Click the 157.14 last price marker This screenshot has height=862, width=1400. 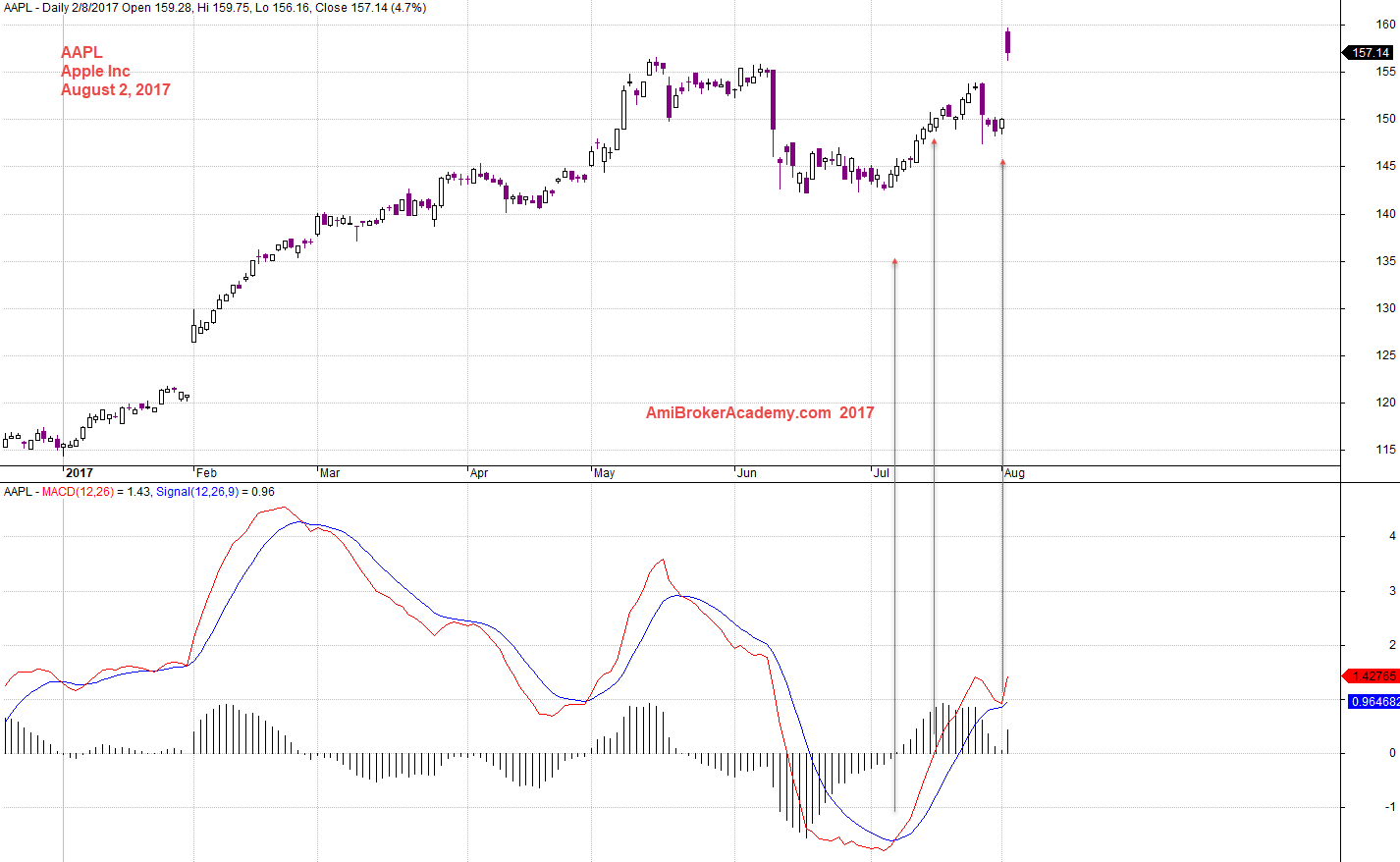[x=1368, y=53]
